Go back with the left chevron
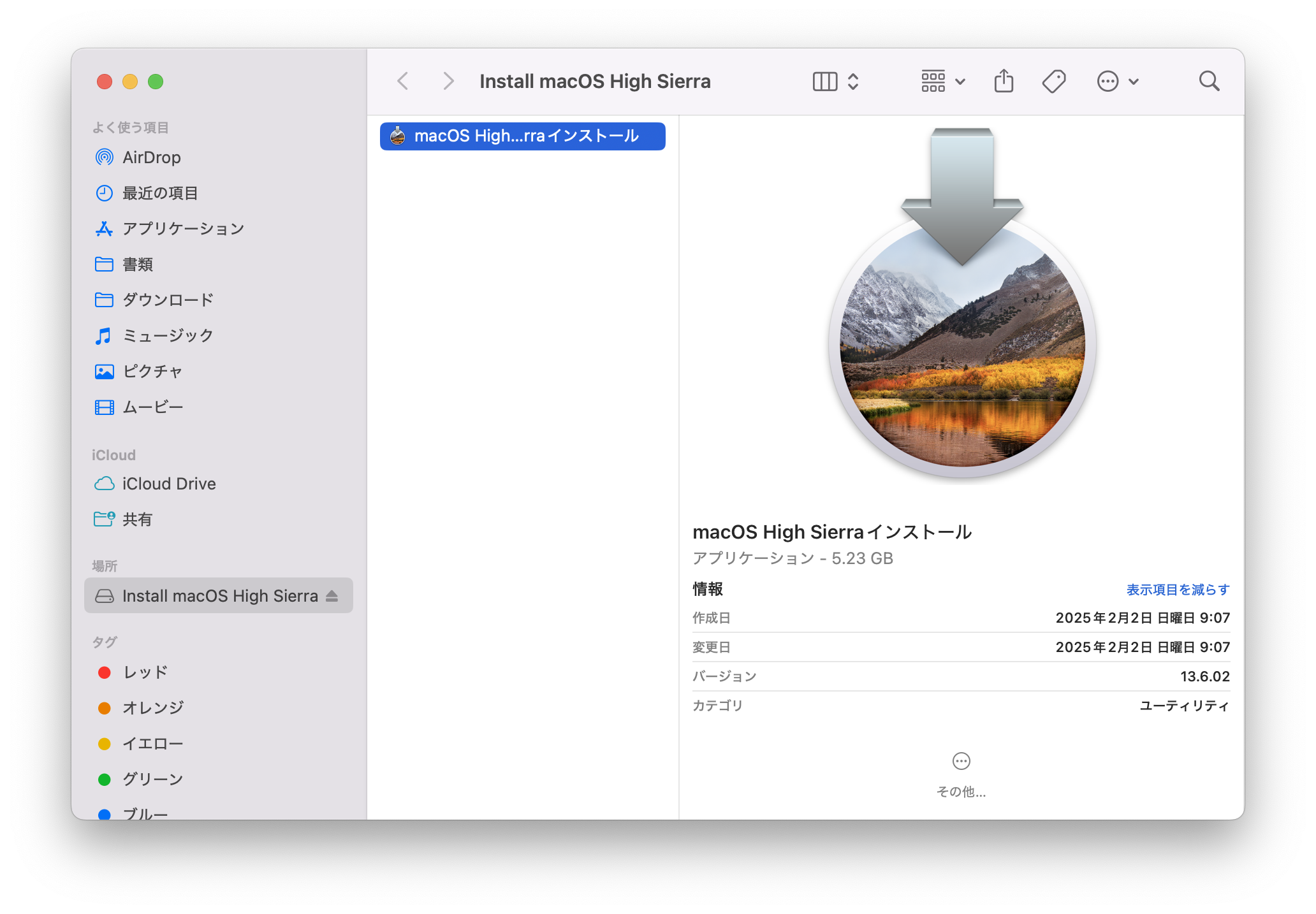This screenshot has height=914, width=1316. [x=402, y=82]
